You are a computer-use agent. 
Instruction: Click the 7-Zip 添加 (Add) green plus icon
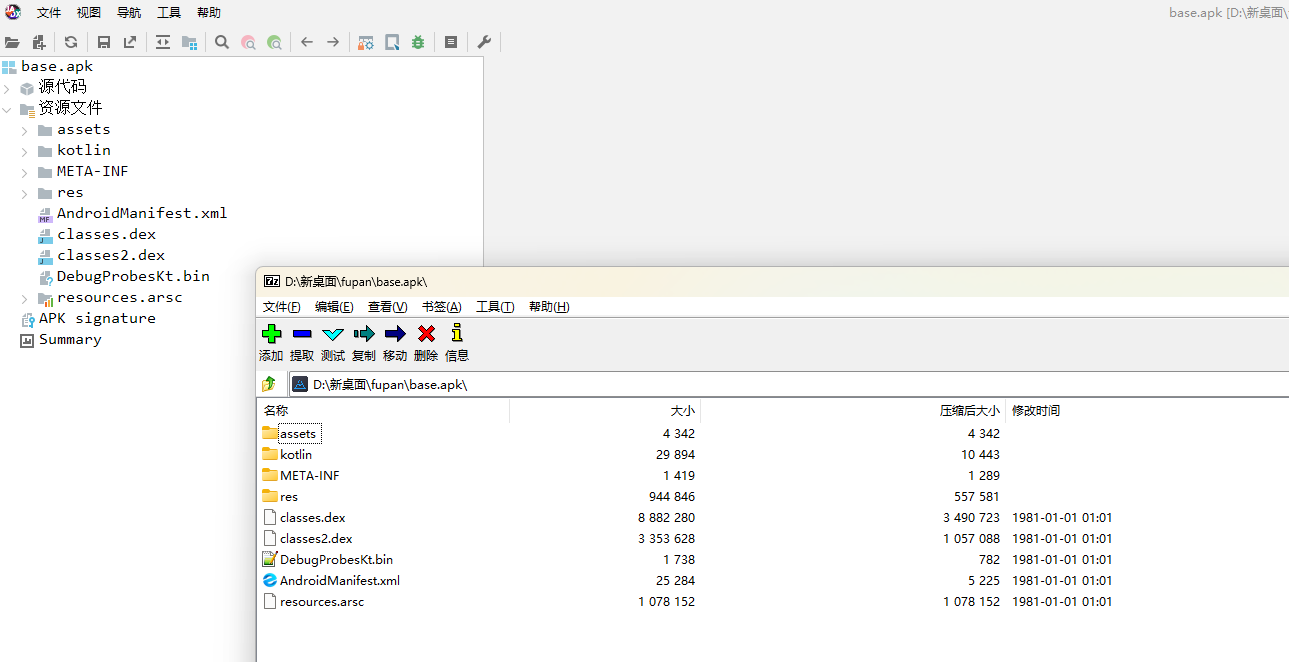click(271, 334)
